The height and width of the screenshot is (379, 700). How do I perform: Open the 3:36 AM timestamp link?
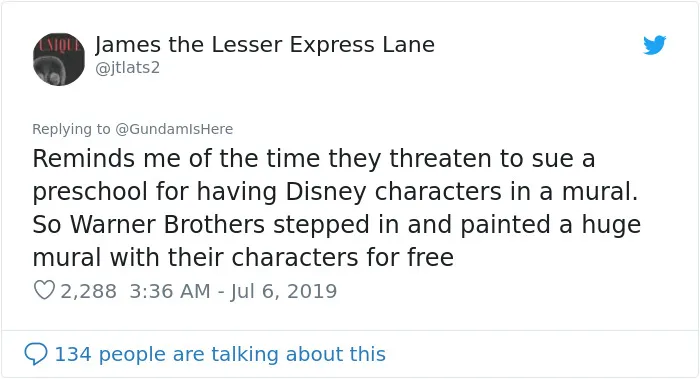(x=170, y=291)
